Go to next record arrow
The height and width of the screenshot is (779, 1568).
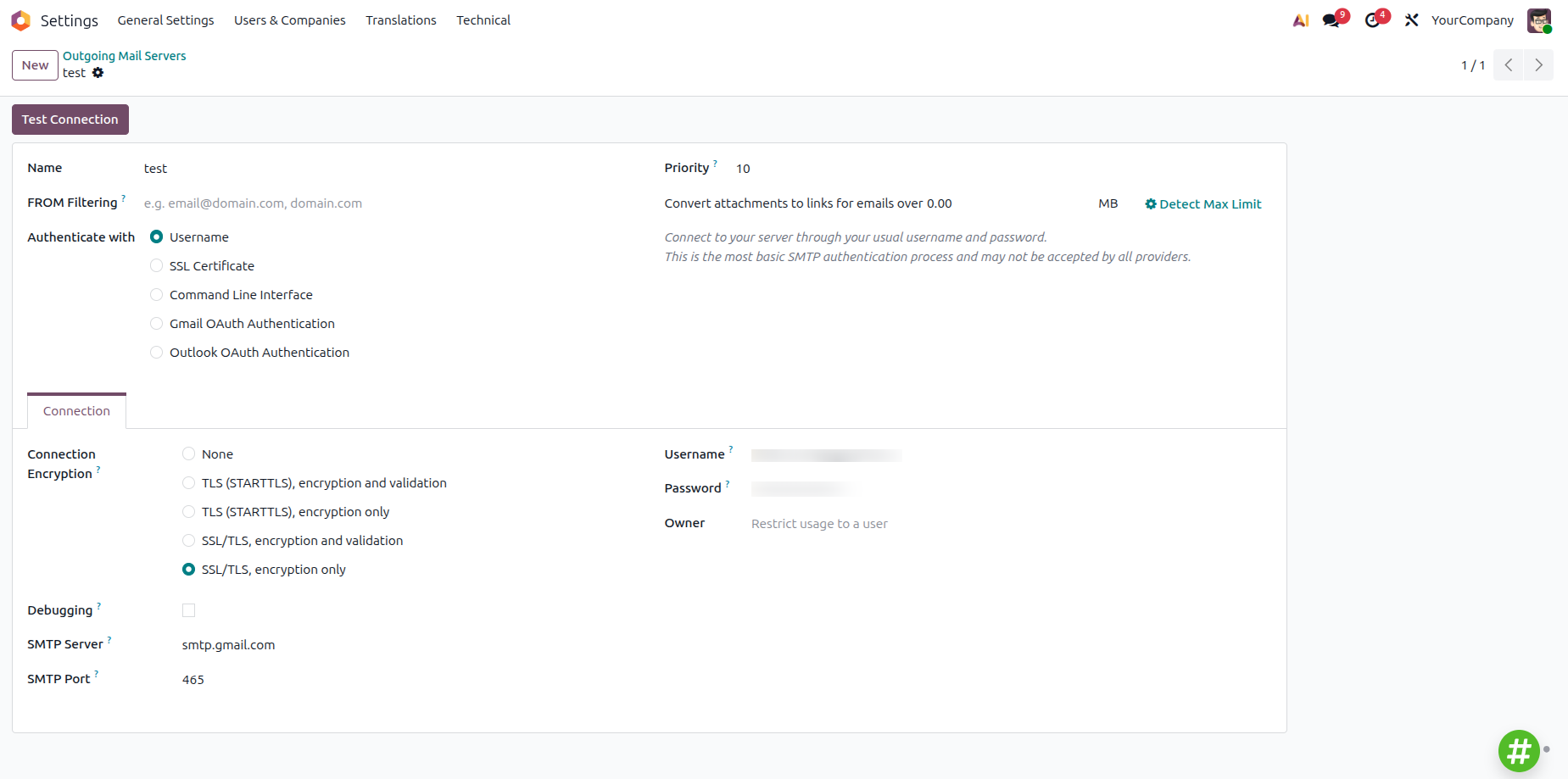(1538, 65)
